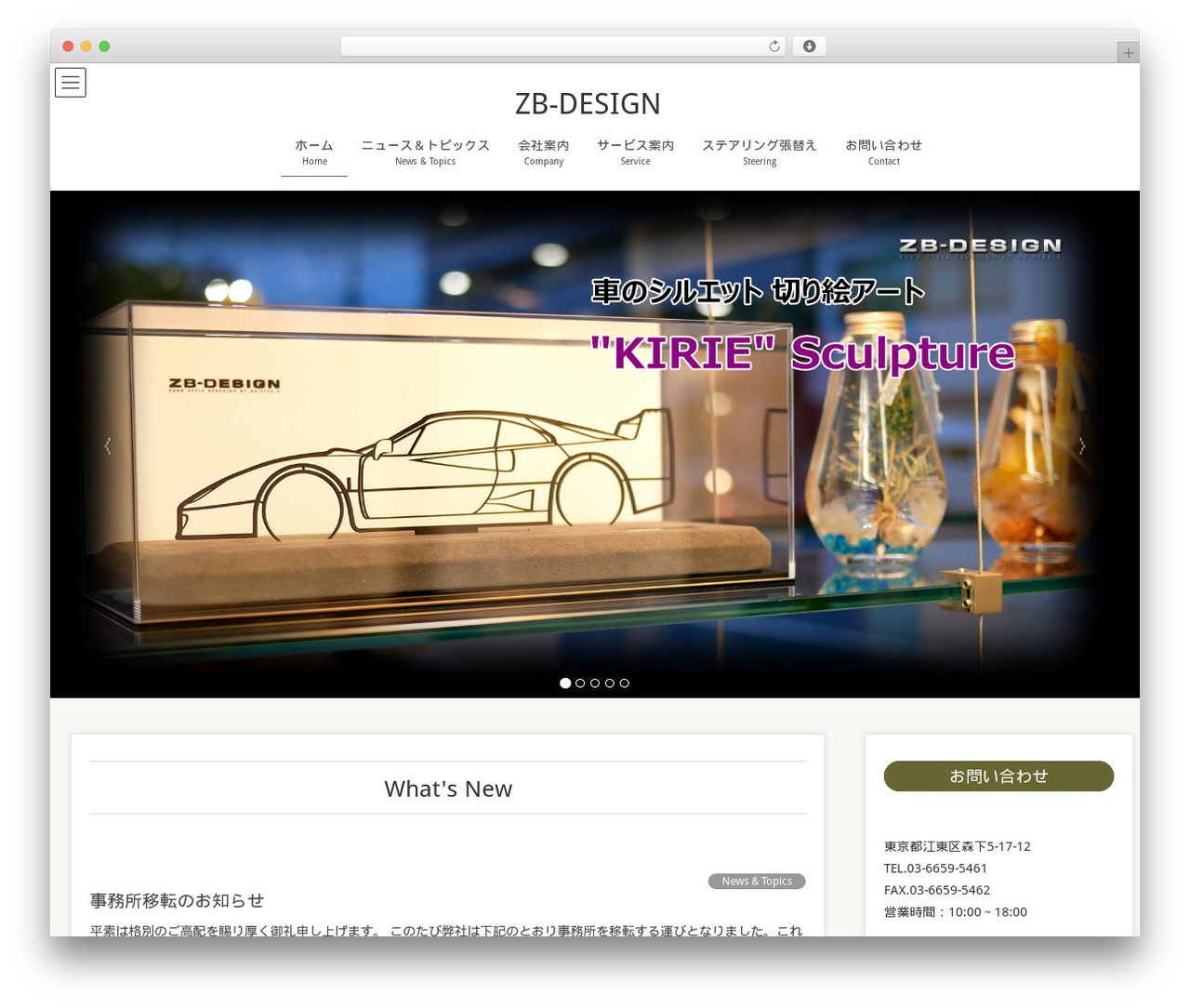The image size is (1190, 1008).
Task: Open the ホーム Home menu item
Action: [x=314, y=153]
